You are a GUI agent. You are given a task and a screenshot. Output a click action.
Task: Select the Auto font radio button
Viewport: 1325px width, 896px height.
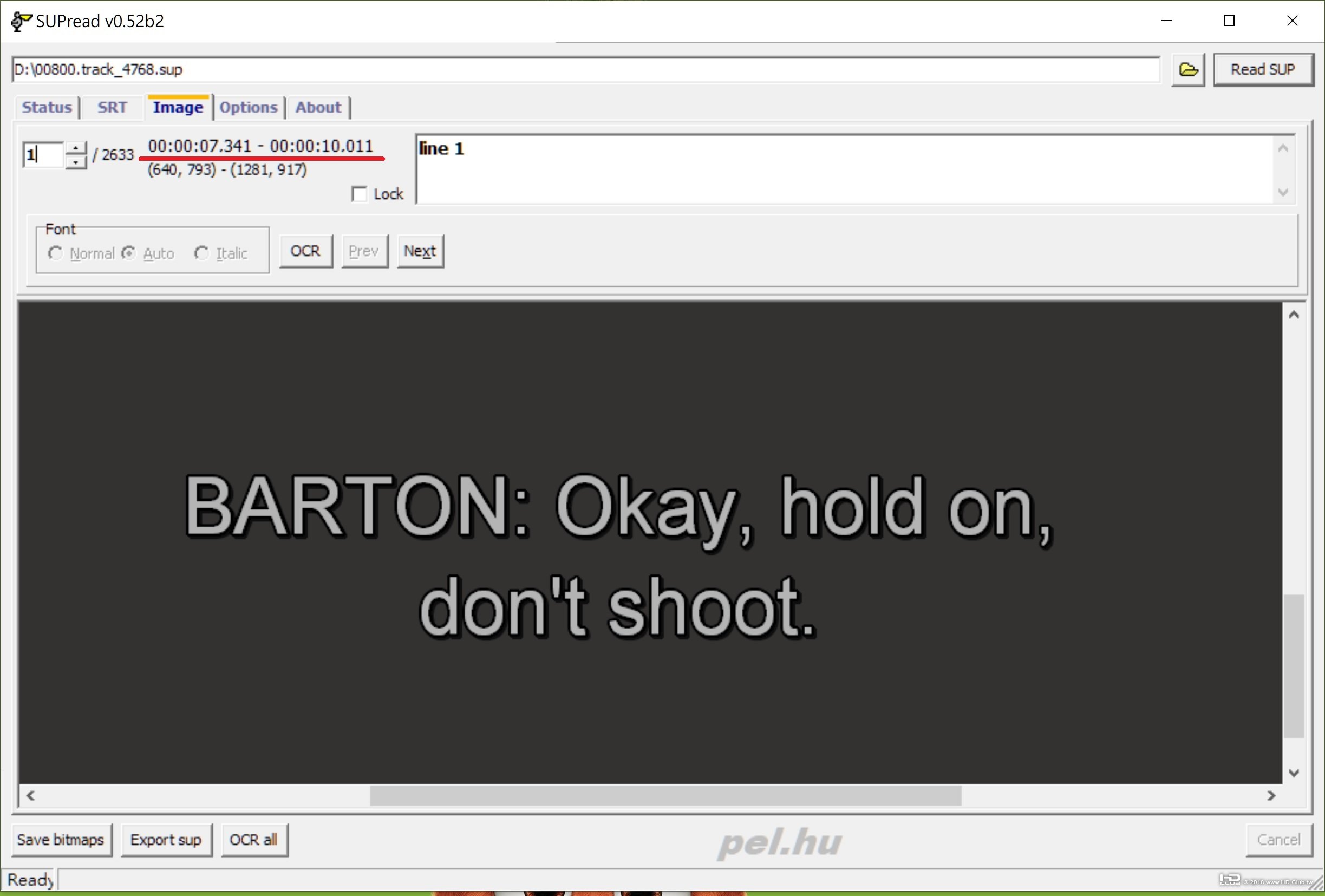(129, 253)
